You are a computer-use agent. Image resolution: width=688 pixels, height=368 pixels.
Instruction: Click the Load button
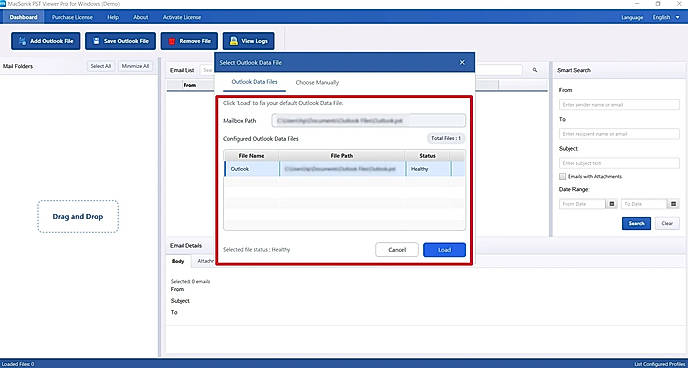coord(444,250)
